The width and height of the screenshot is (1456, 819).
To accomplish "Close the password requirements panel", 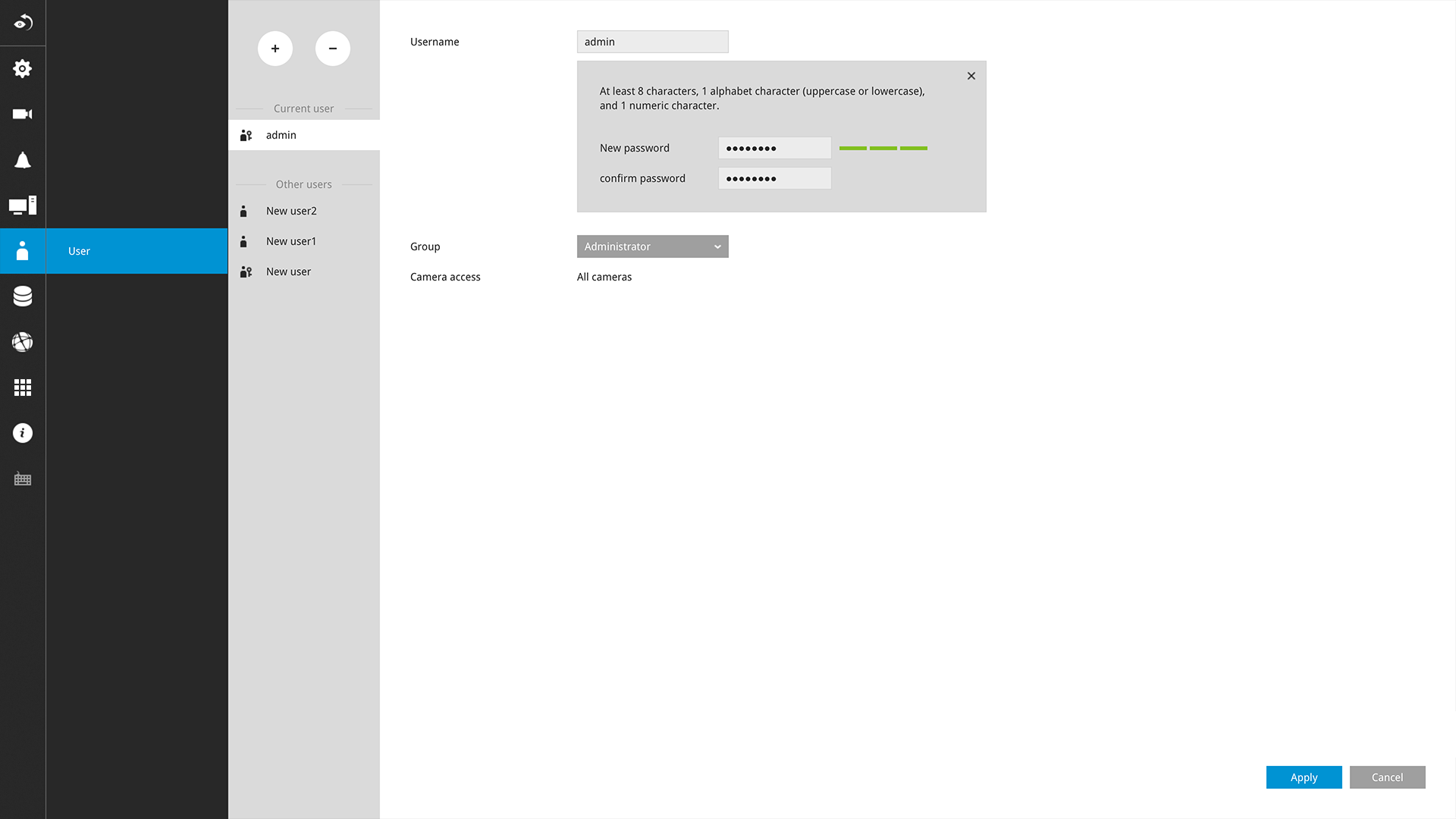I will coord(971,76).
